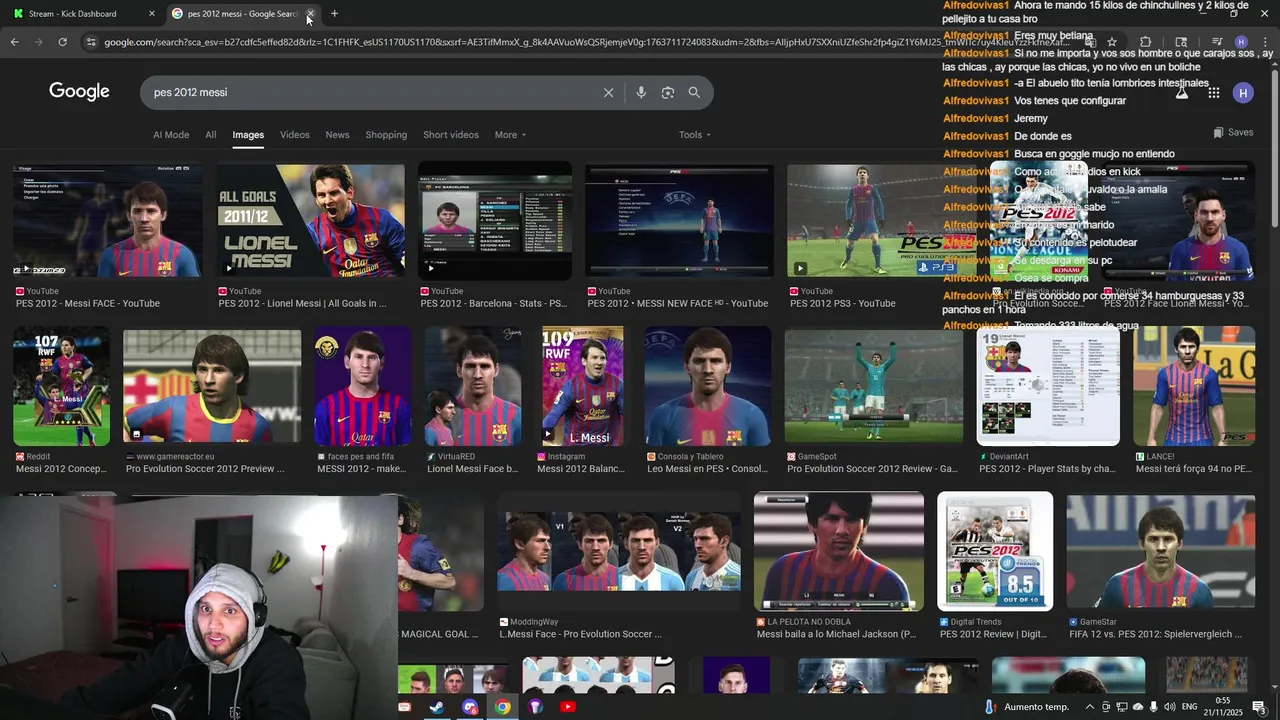Viewport: 1280px width, 720px height.
Task: Open PES 2012 - Messi FACE thumbnail
Action: [107, 221]
